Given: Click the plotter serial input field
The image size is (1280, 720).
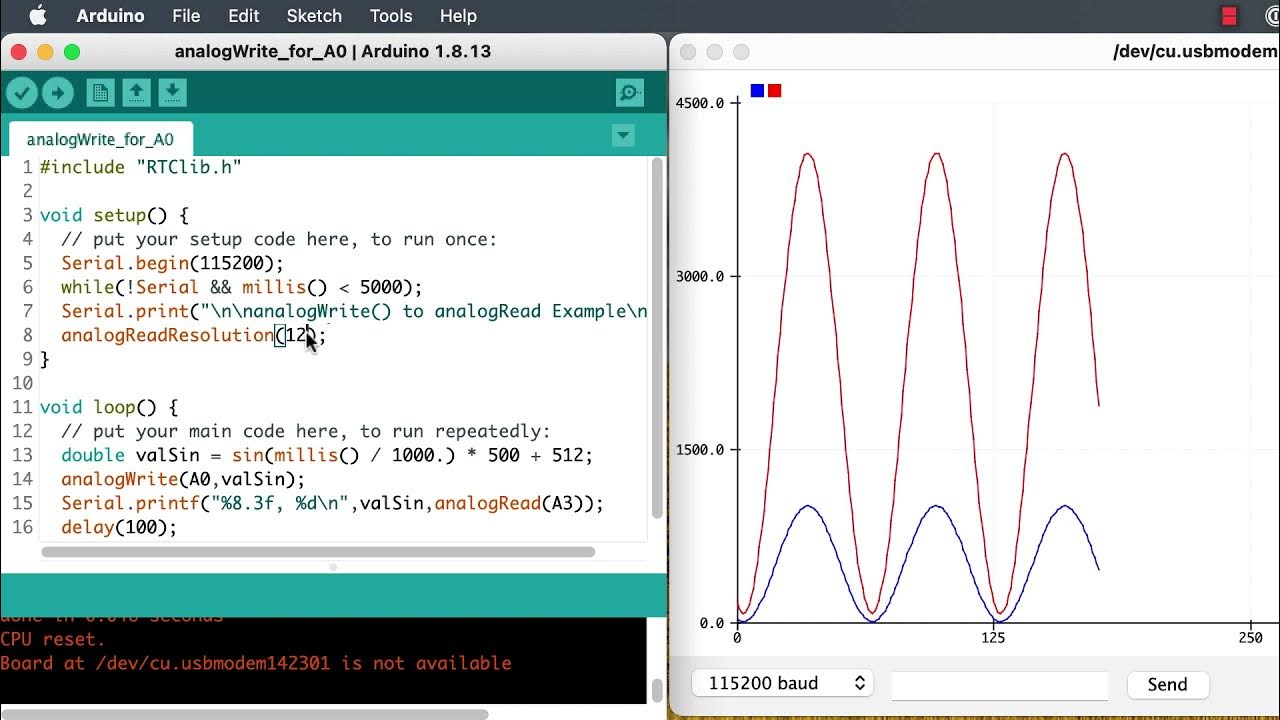Looking at the screenshot, I should (x=999, y=684).
